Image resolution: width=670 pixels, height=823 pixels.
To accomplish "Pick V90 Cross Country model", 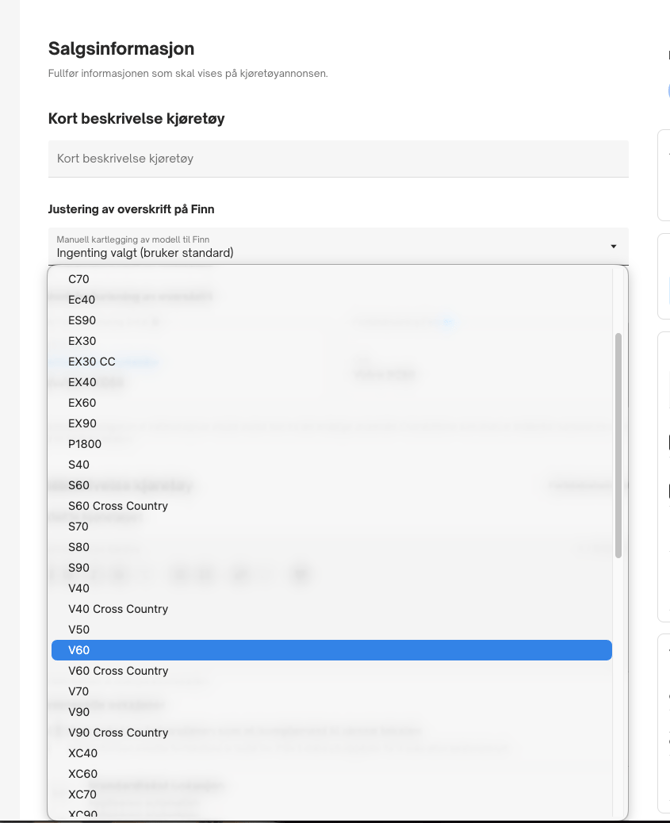I will (x=118, y=733).
